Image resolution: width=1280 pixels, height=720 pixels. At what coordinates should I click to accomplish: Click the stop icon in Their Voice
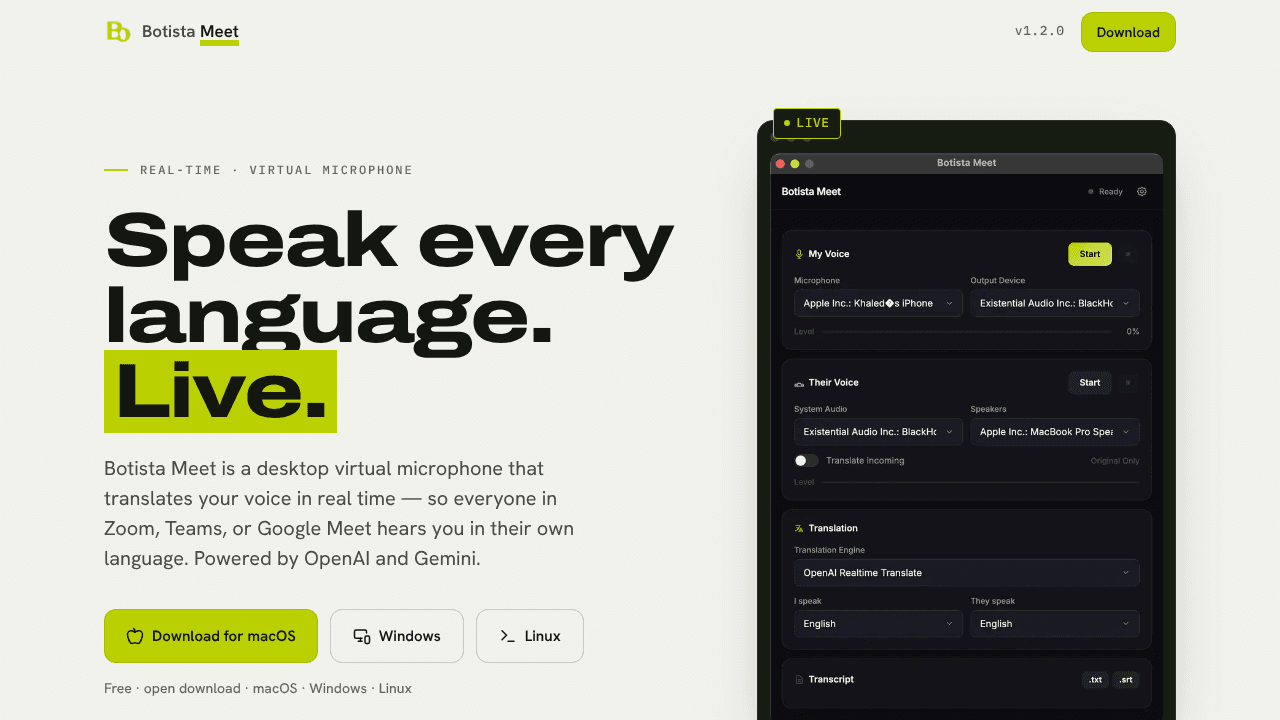pos(1128,382)
